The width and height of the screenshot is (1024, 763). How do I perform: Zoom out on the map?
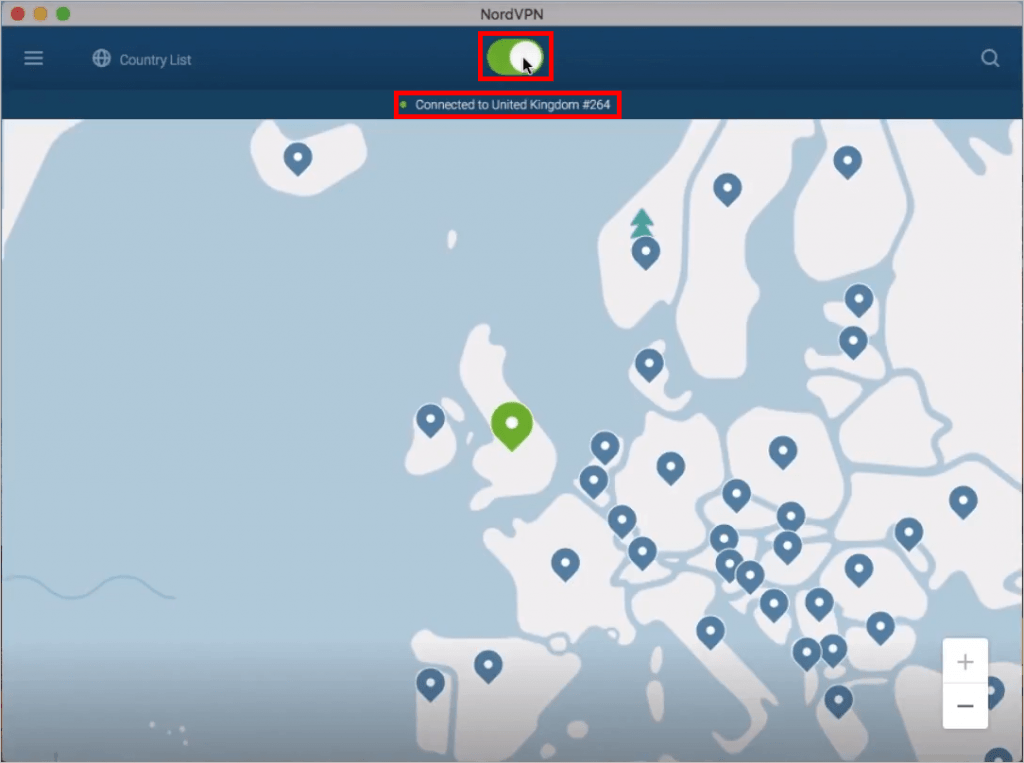(x=965, y=705)
